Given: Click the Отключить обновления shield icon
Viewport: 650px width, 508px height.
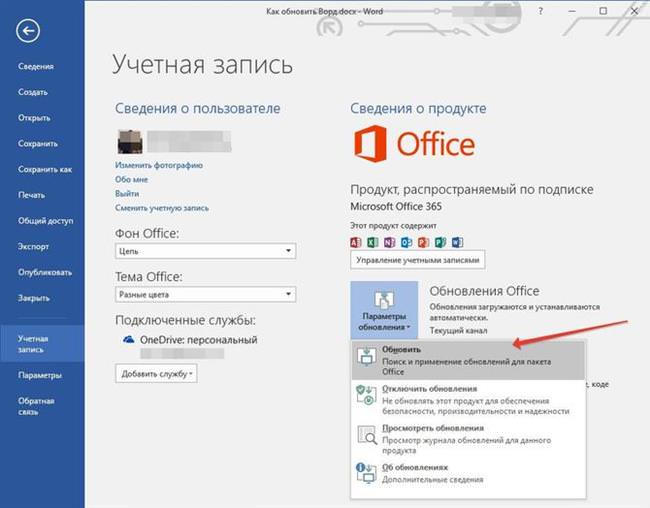Looking at the screenshot, I should [x=366, y=395].
